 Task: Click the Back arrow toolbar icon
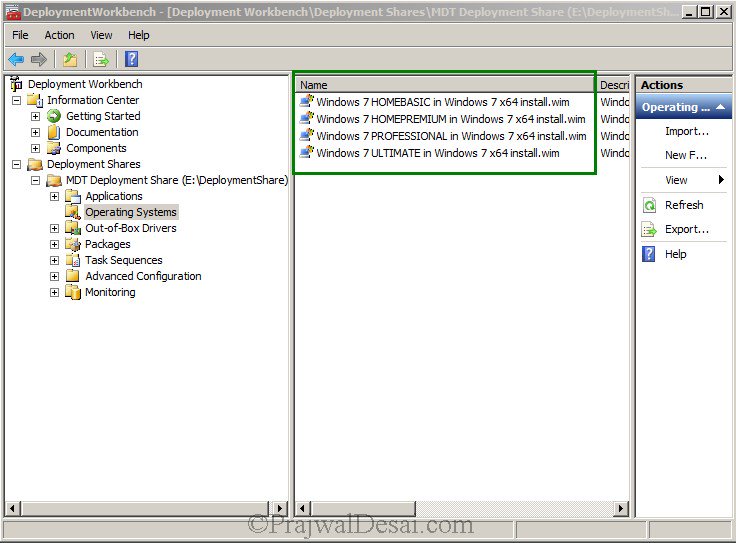16,60
